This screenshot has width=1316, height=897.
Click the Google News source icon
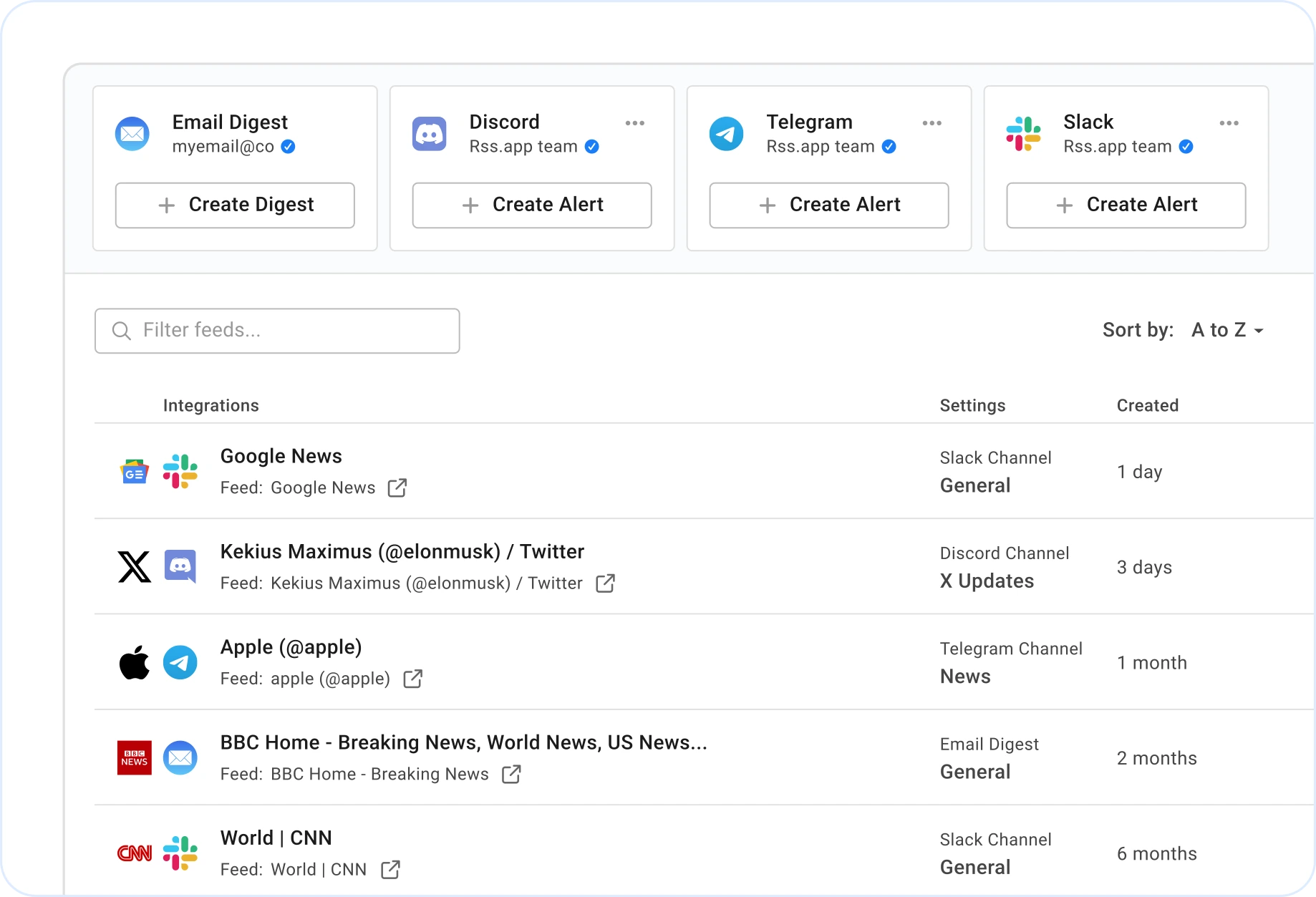click(135, 472)
